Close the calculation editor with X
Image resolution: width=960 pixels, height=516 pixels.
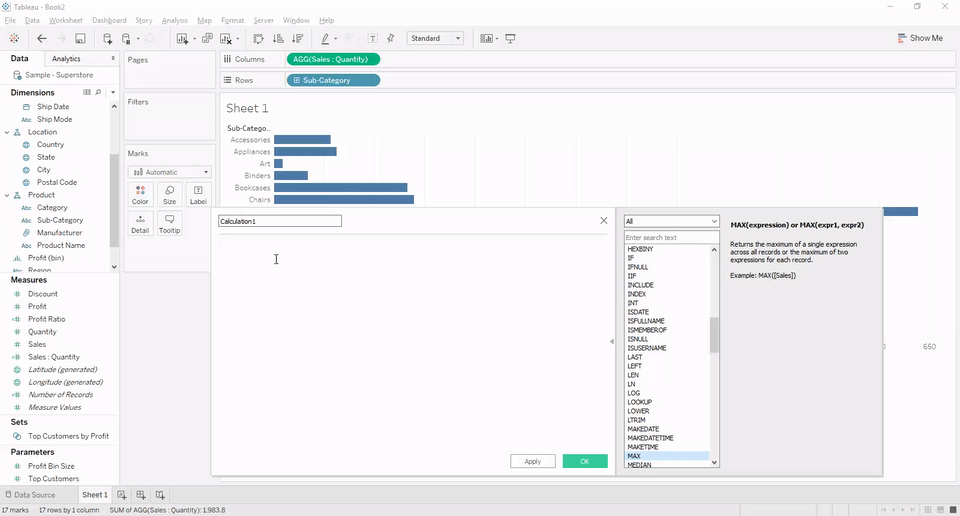click(x=603, y=220)
